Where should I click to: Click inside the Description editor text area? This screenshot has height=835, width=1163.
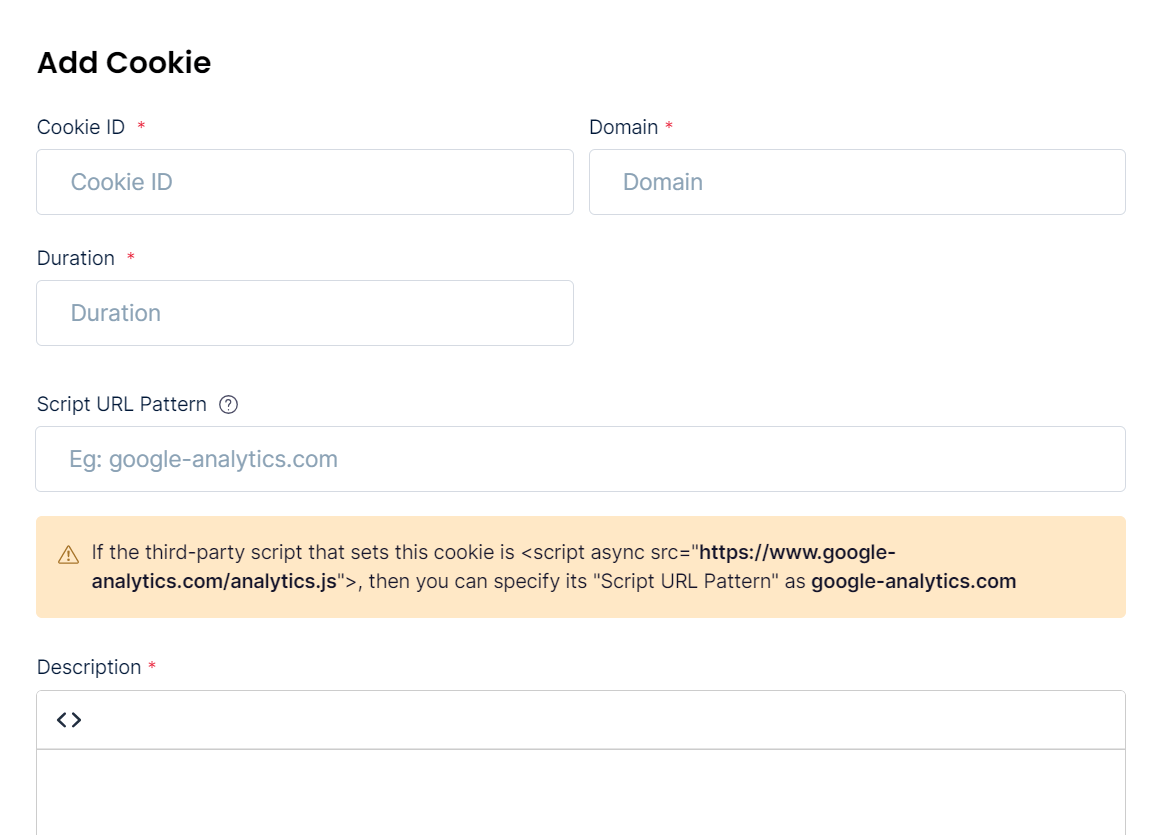[x=581, y=792]
